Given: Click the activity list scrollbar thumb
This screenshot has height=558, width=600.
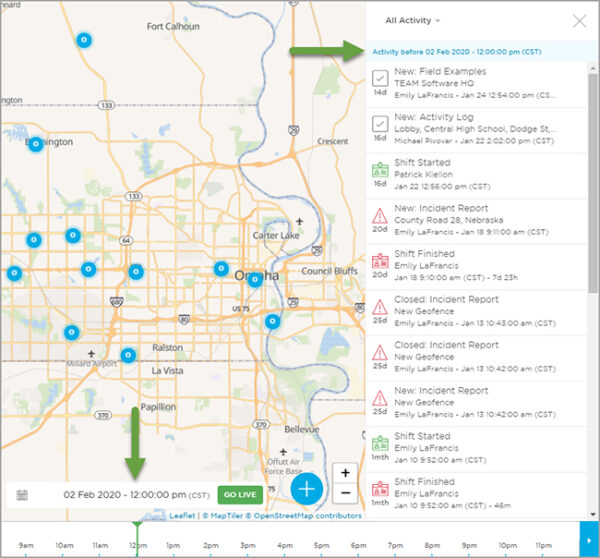Looking at the screenshot, I should coord(593,184).
